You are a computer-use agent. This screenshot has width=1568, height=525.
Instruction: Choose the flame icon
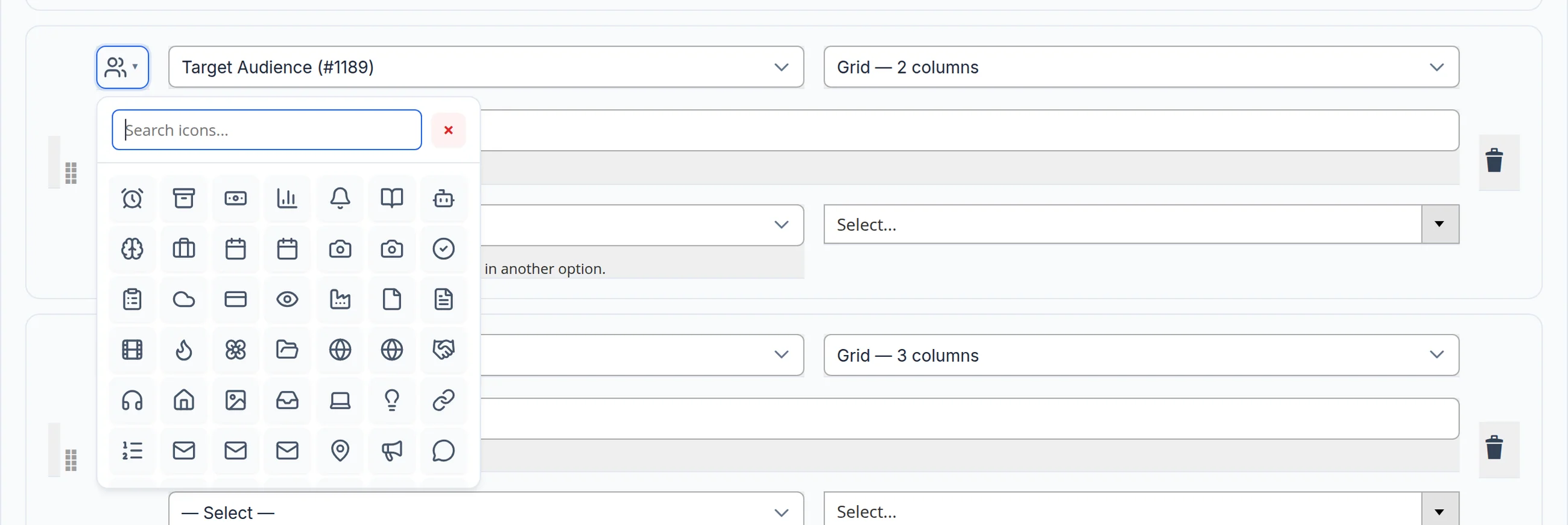184,350
